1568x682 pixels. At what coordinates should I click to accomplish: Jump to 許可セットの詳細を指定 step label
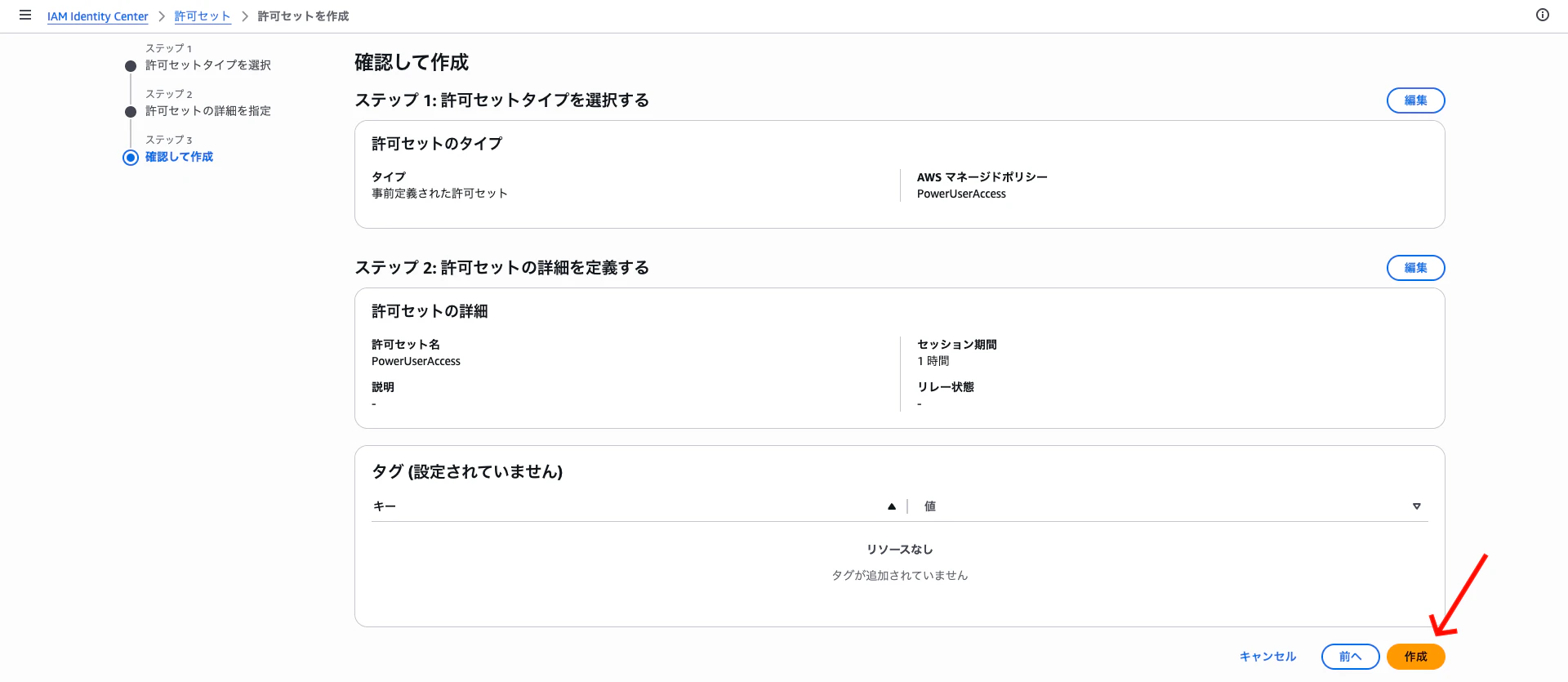[207, 110]
